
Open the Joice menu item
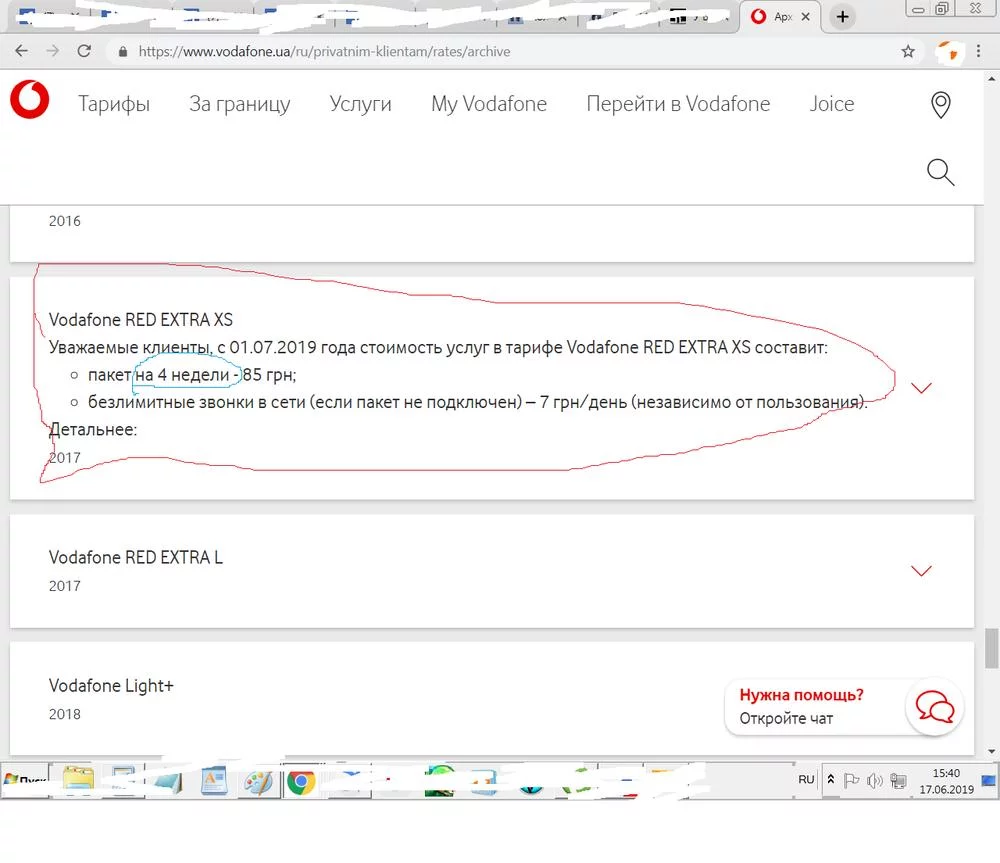click(x=832, y=103)
